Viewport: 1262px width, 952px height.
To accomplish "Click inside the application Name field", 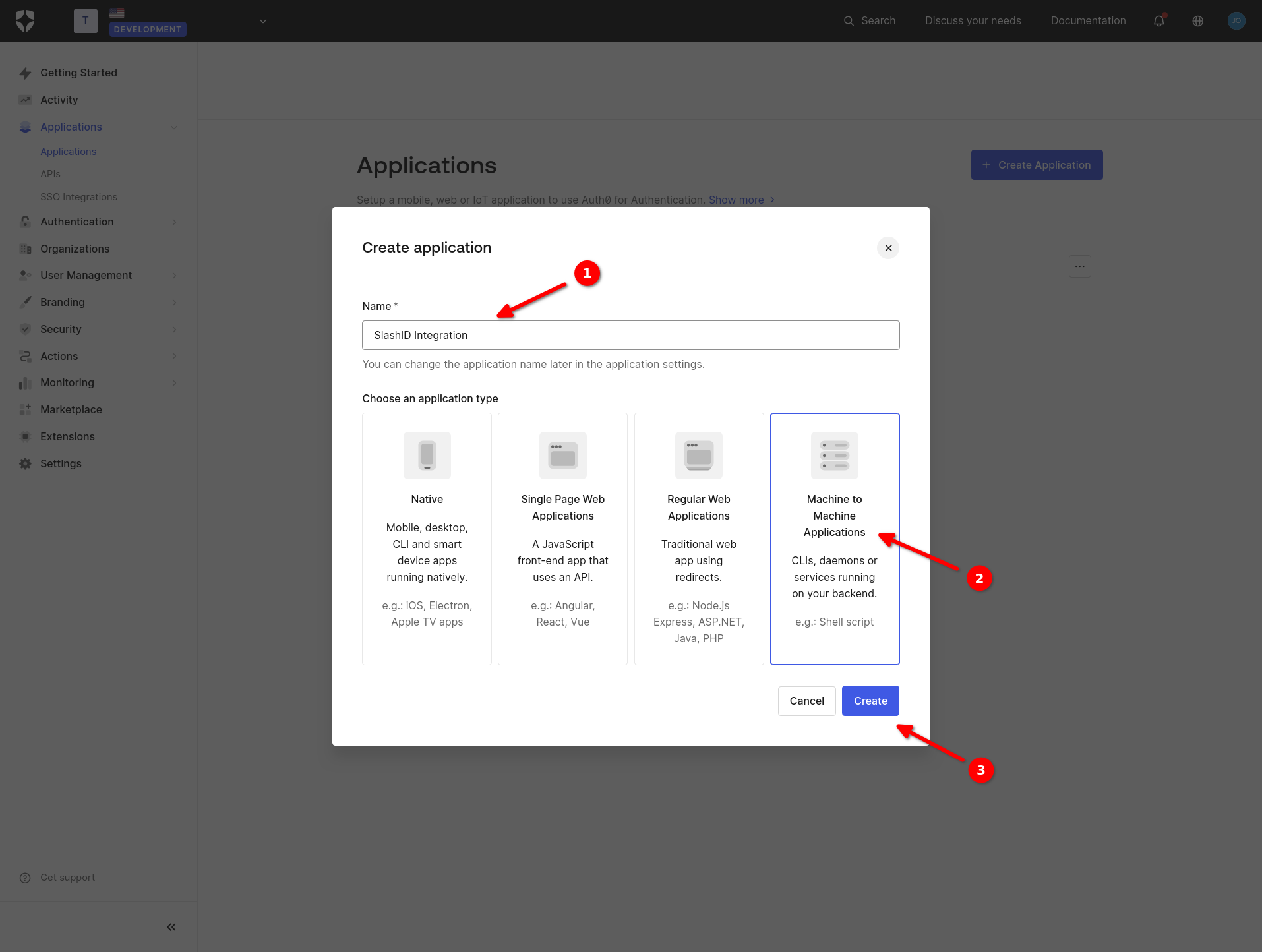I will coord(630,335).
